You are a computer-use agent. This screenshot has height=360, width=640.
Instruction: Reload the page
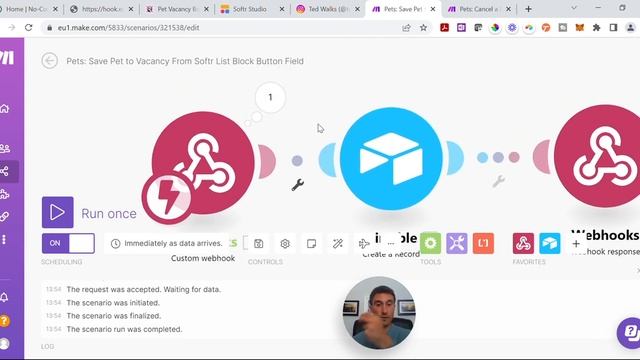pos(29,28)
